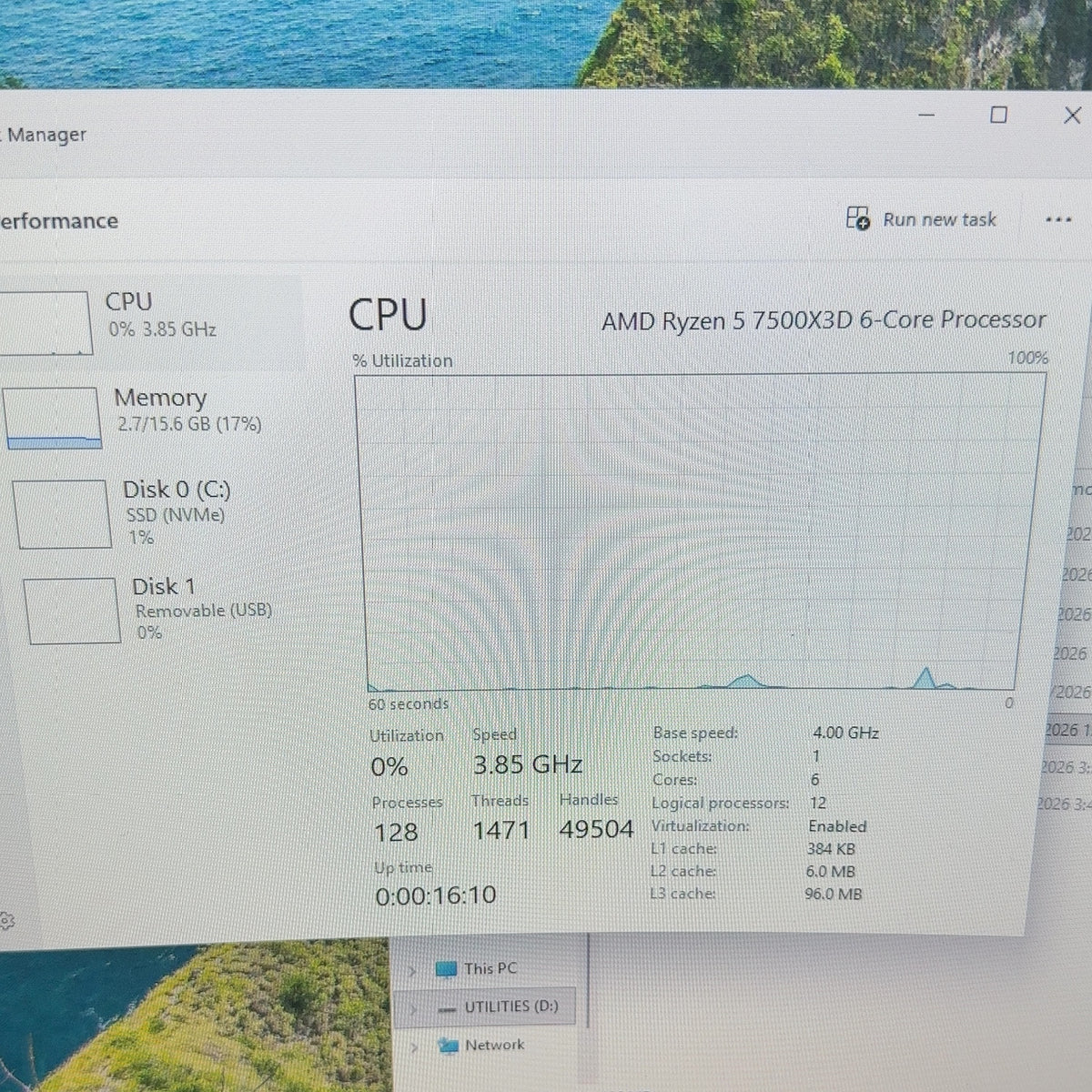Image resolution: width=1092 pixels, height=1092 pixels.
Task: Expand the Network tree node chevron
Action: 414,1046
